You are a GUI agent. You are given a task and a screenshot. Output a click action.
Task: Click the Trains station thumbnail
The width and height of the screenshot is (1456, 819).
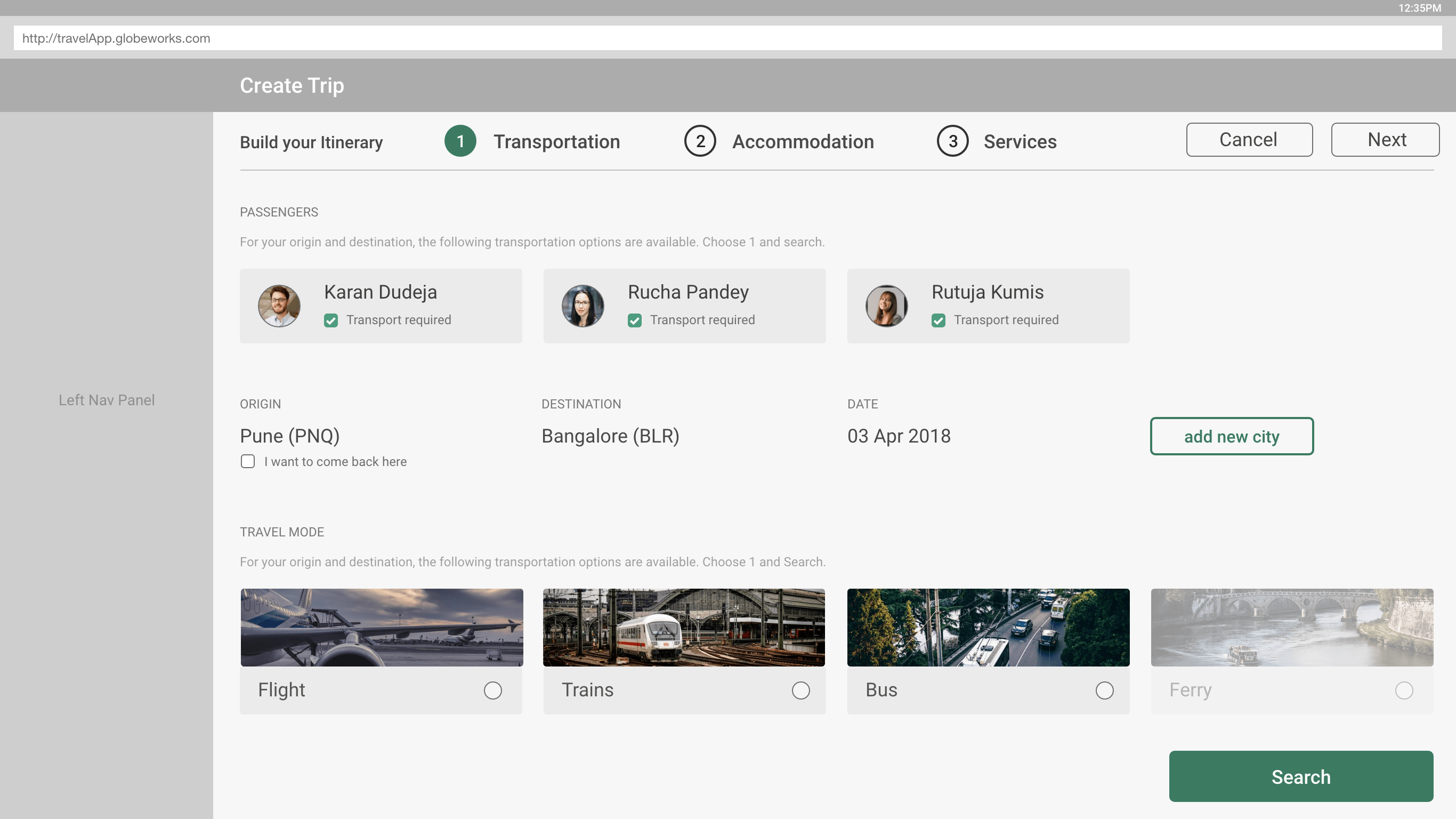point(684,627)
